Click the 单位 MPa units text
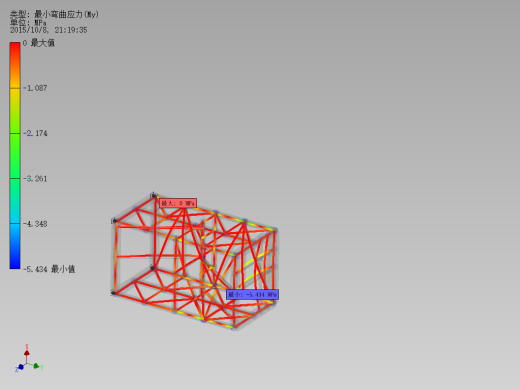Image resolution: width=520 pixels, height=390 pixels. 28,23
